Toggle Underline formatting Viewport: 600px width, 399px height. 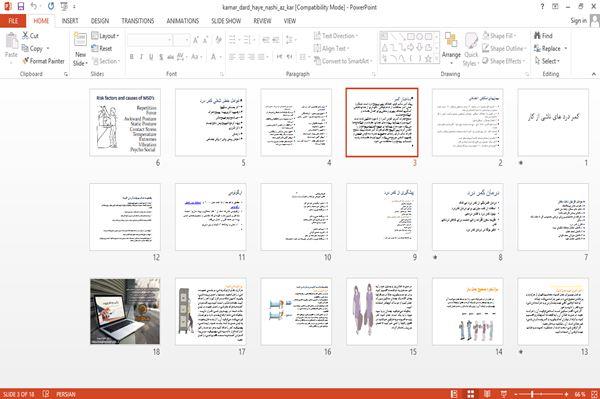[151, 57]
